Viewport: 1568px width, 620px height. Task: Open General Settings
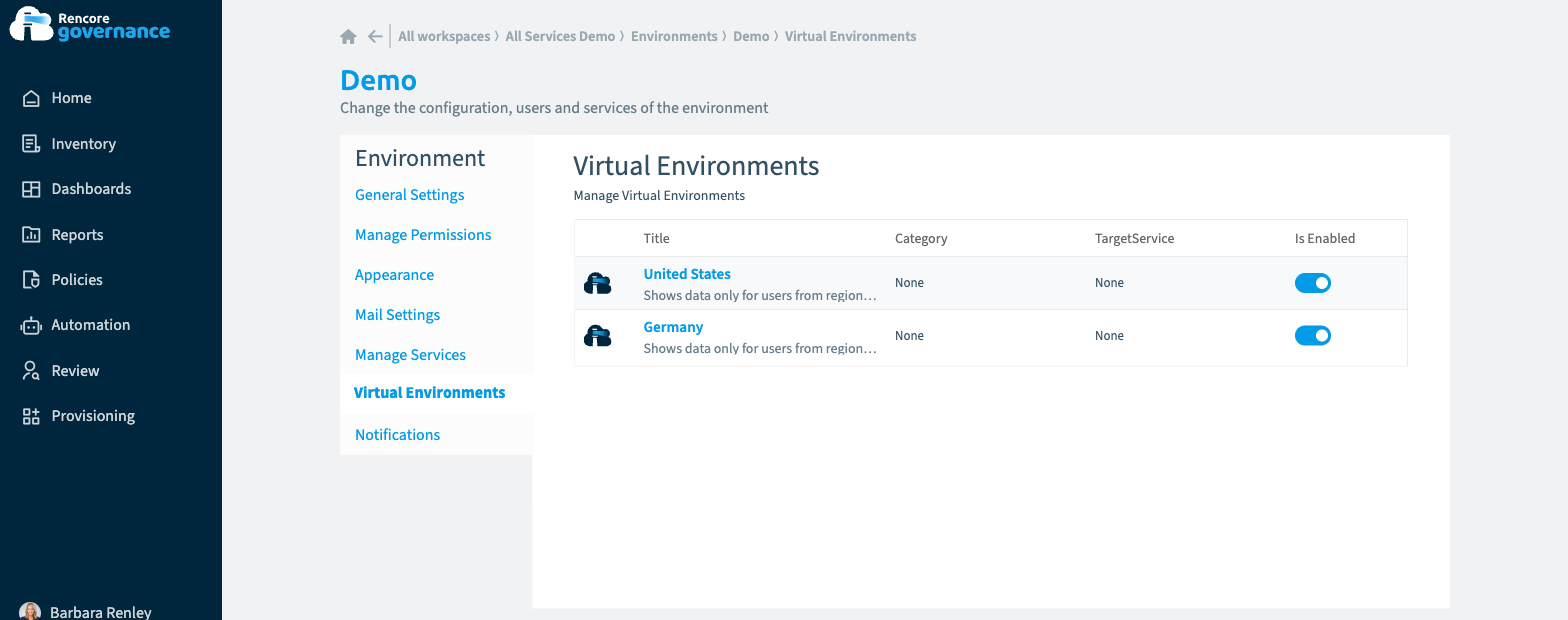[x=409, y=195]
